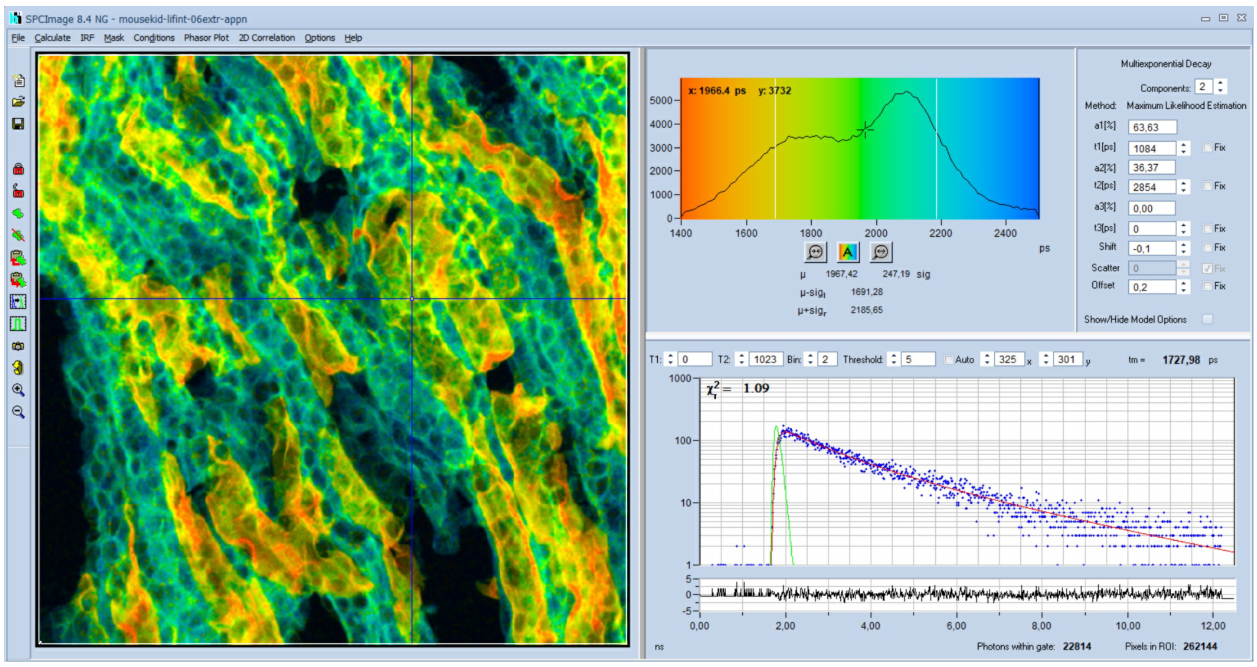1257x667 pixels.
Task: Click the zoom out magnifier icon
Action: click(18, 411)
